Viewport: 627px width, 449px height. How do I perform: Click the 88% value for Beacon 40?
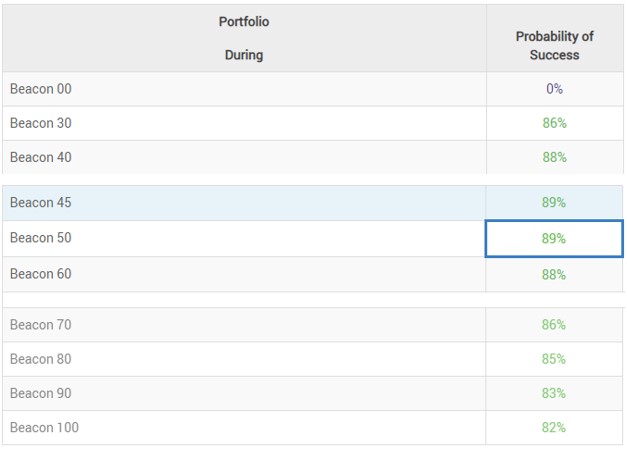coord(555,157)
